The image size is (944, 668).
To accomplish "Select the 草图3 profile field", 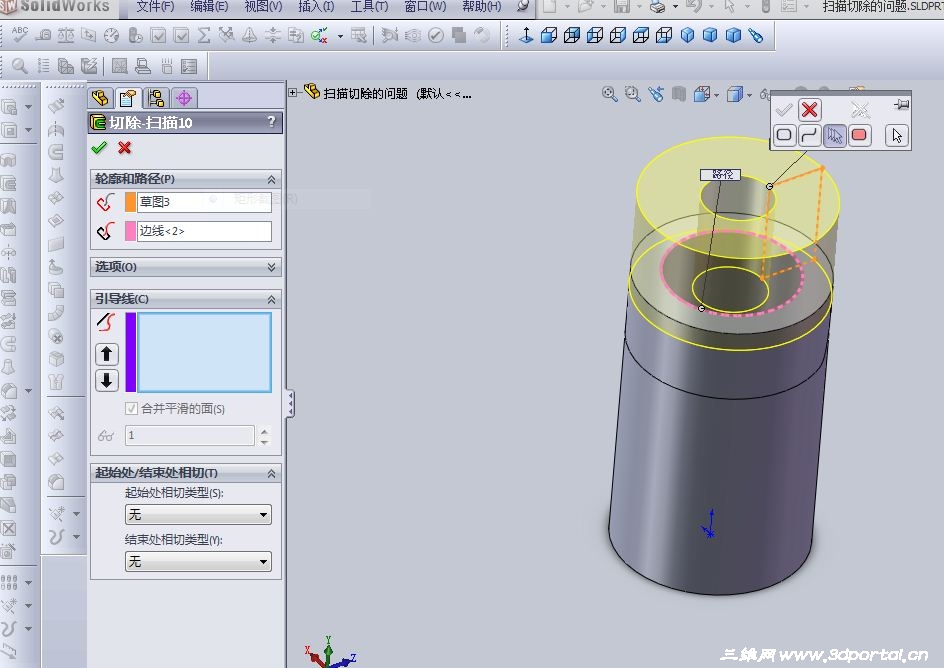I will tap(204, 202).
